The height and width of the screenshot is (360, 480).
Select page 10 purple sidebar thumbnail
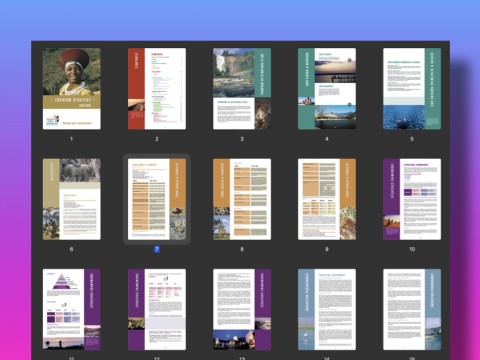pos(412,199)
